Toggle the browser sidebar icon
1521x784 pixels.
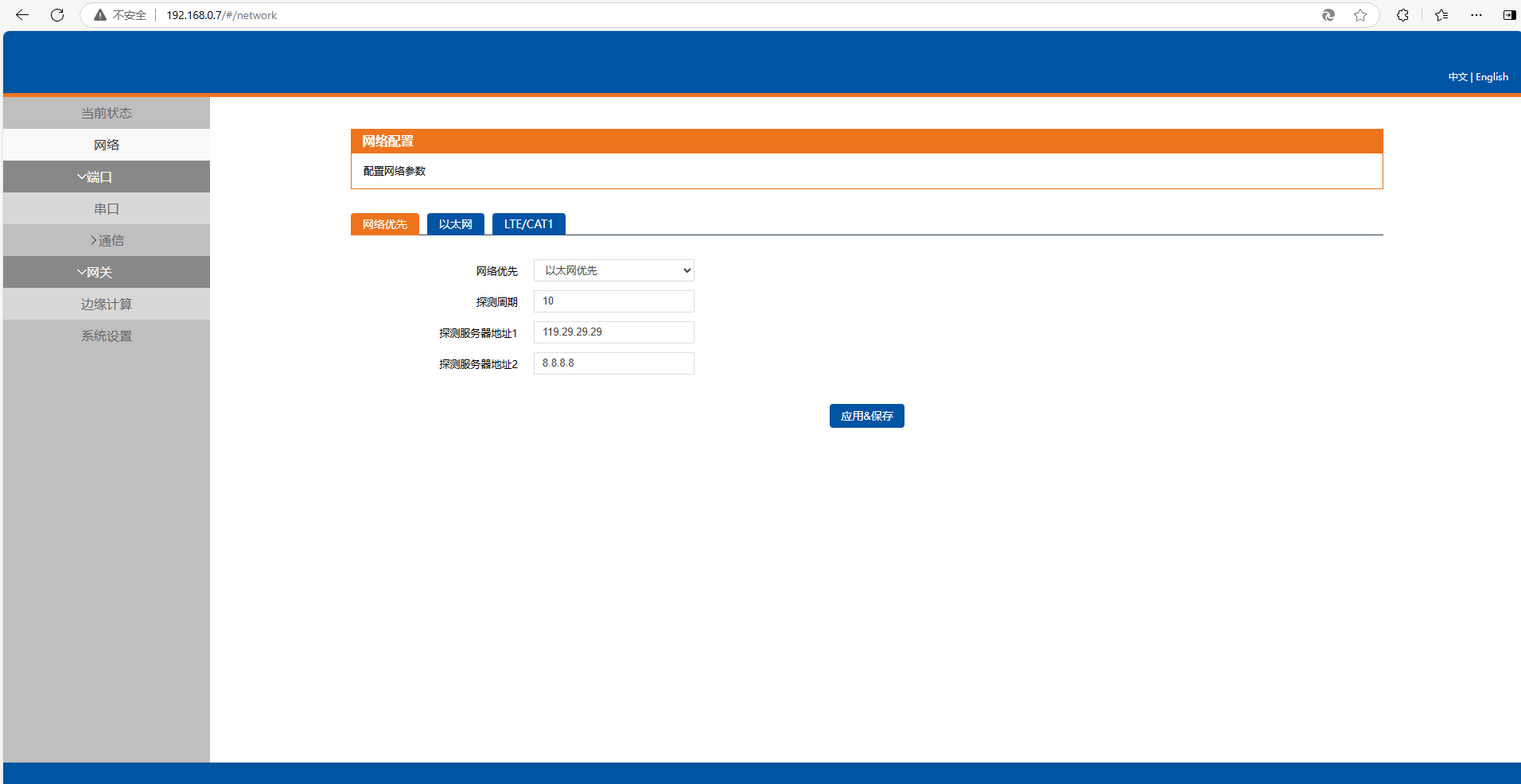[1509, 15]
